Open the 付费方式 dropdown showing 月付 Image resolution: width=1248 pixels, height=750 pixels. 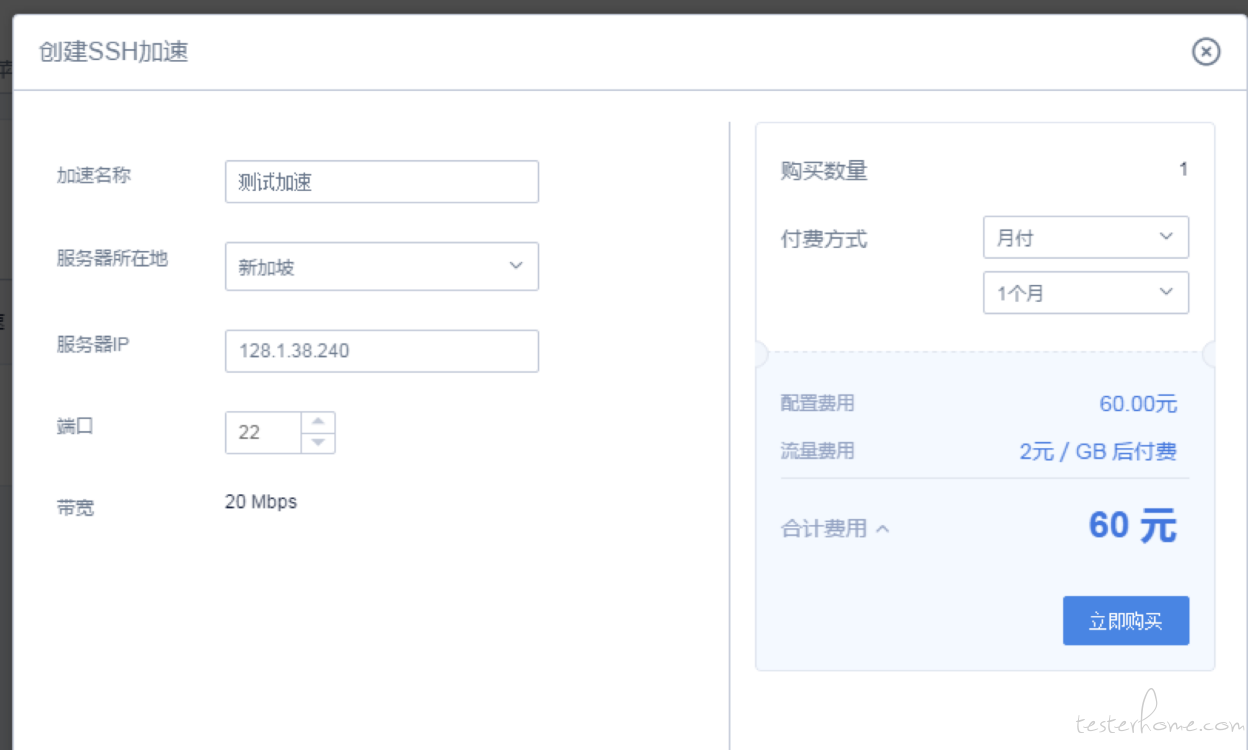click(x=1086, y=237)
